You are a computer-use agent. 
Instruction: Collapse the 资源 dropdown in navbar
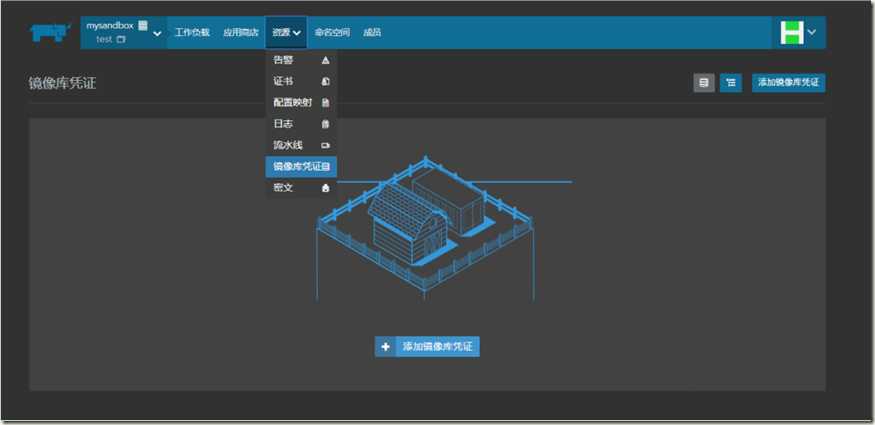tap(286, 32)
